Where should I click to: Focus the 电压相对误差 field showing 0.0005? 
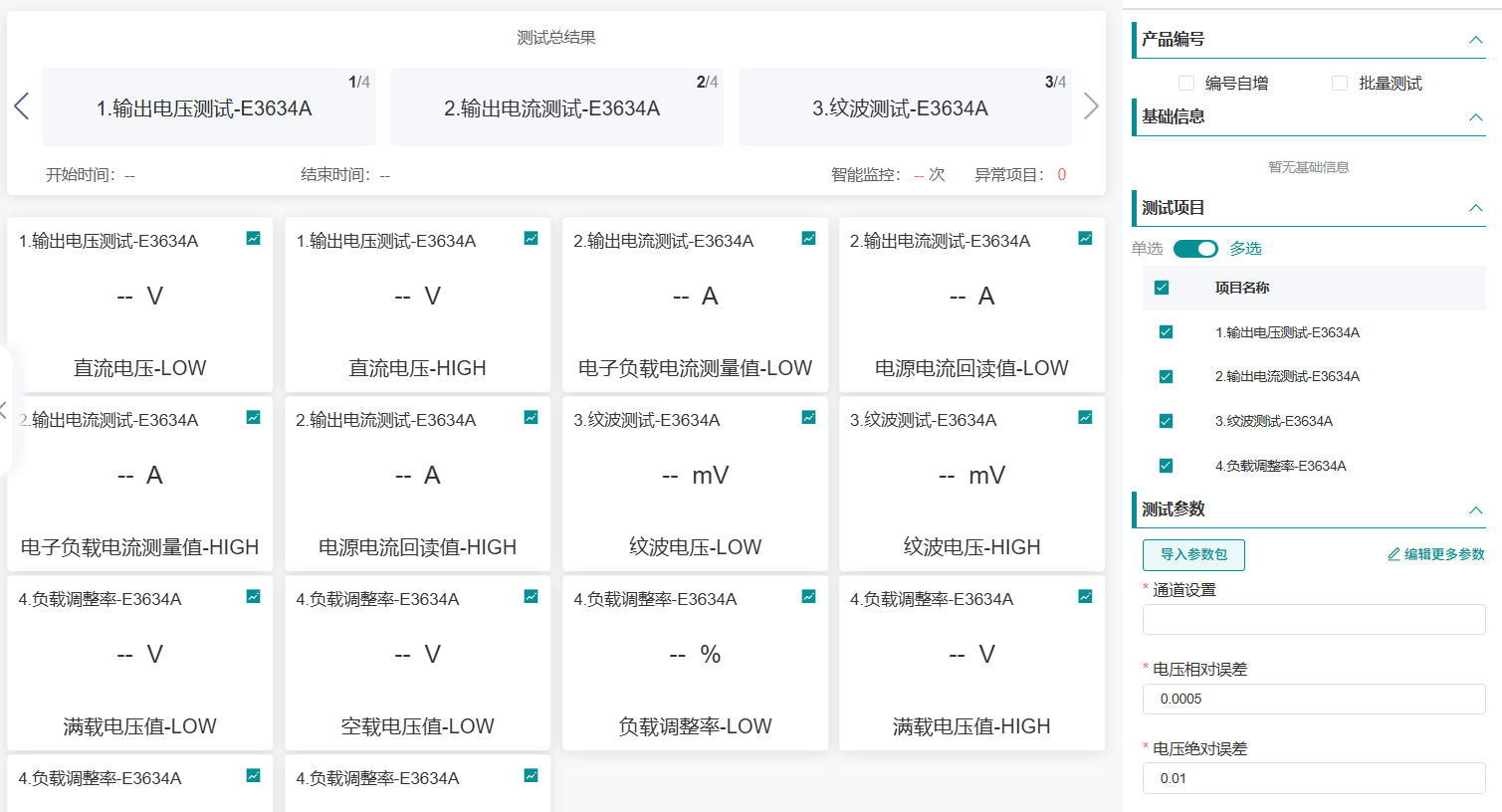pos(1314,699)
